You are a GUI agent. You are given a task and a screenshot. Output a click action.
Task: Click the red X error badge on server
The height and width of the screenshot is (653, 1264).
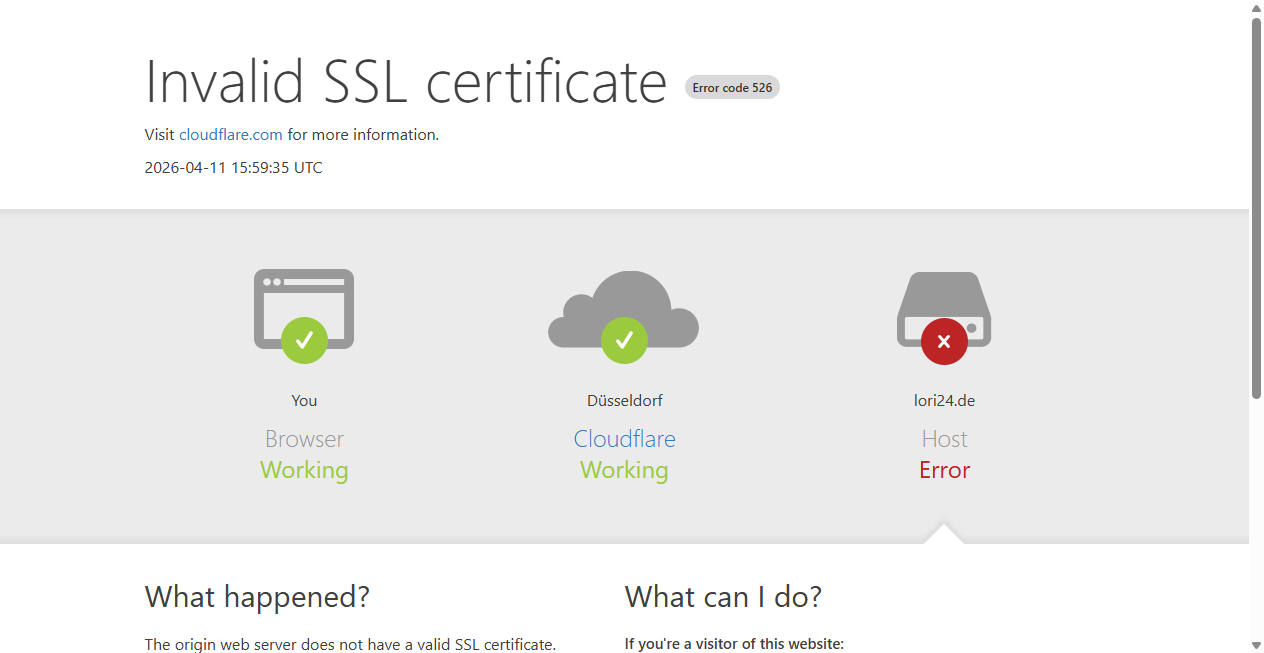(944, 342)
